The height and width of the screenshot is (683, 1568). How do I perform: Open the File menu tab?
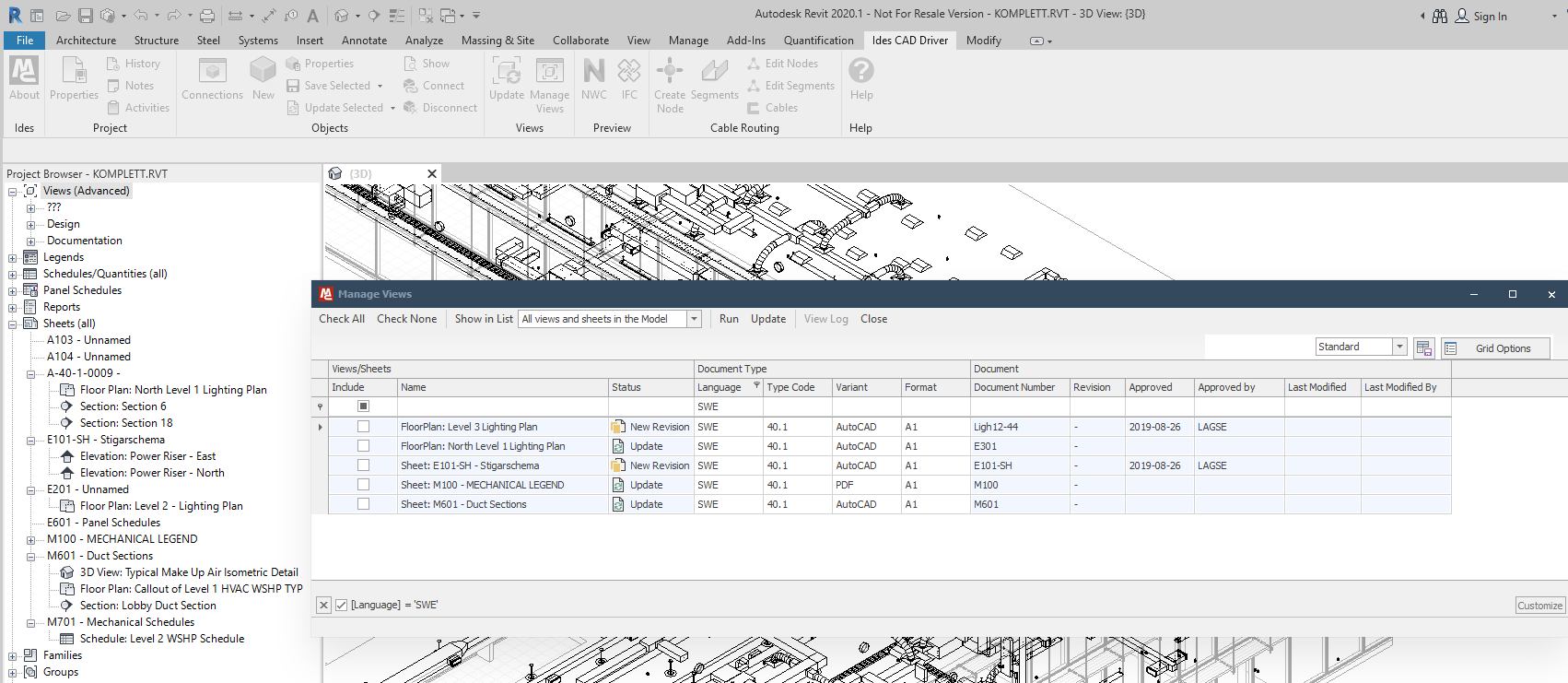[25, 41]
